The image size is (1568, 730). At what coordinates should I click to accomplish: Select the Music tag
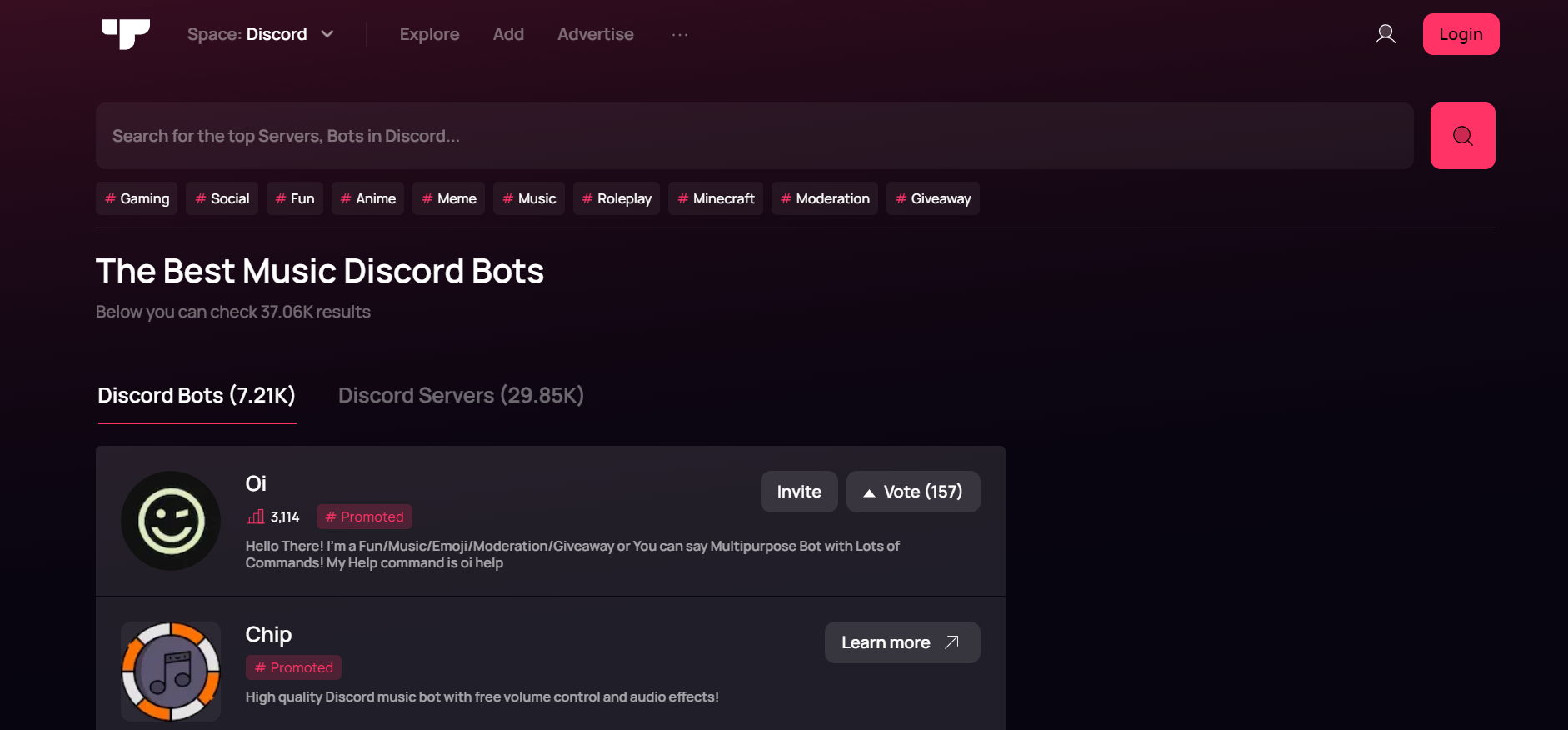[529, 198]
